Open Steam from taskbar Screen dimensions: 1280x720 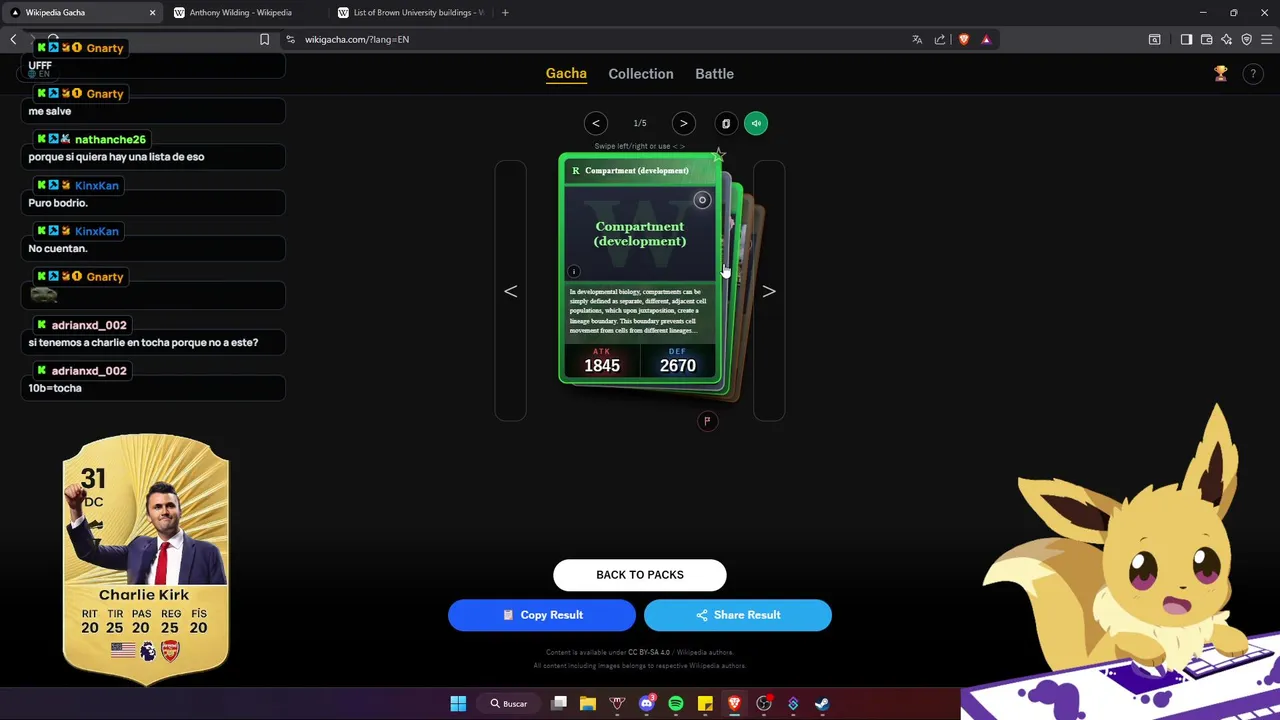[822, 703]
